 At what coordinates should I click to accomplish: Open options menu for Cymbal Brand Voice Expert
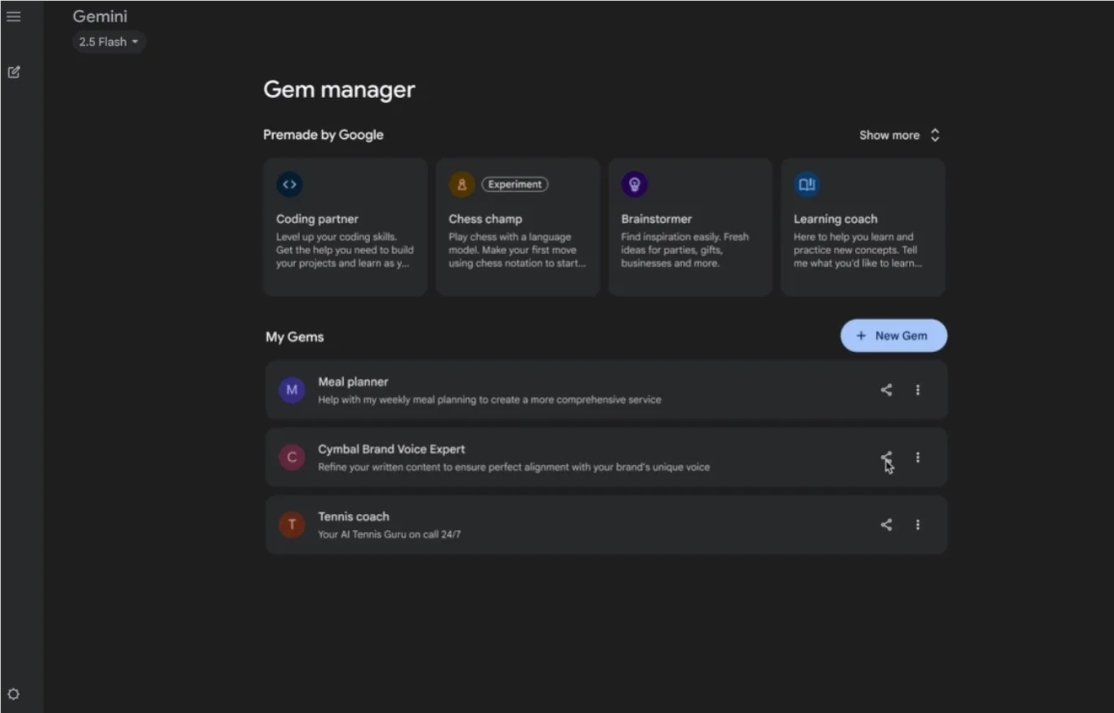[918, 457]
